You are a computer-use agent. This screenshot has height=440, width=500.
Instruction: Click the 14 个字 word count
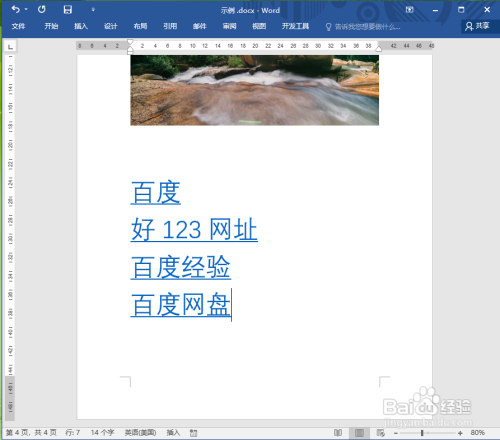102,433
